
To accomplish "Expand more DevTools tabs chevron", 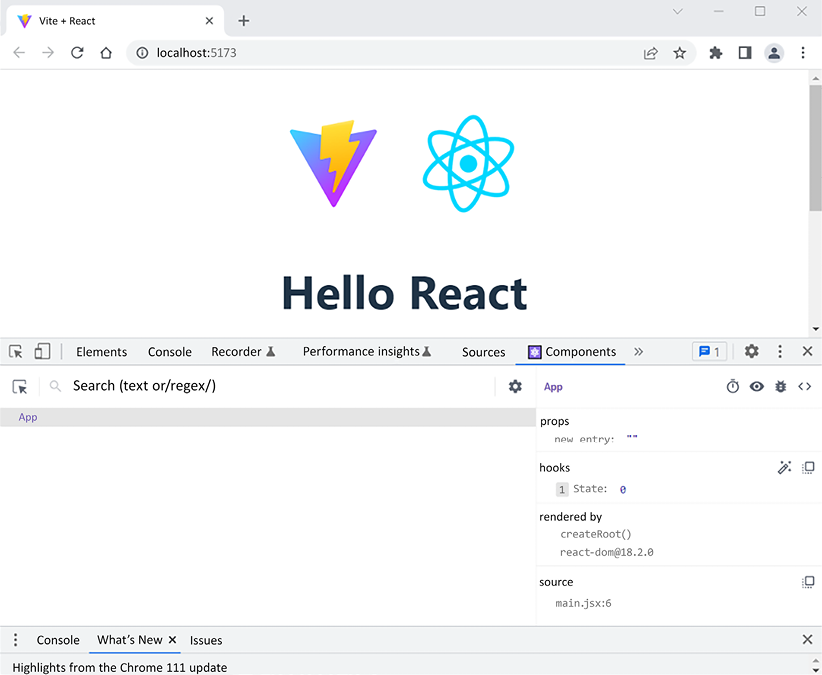I will [x=638, y=351].
